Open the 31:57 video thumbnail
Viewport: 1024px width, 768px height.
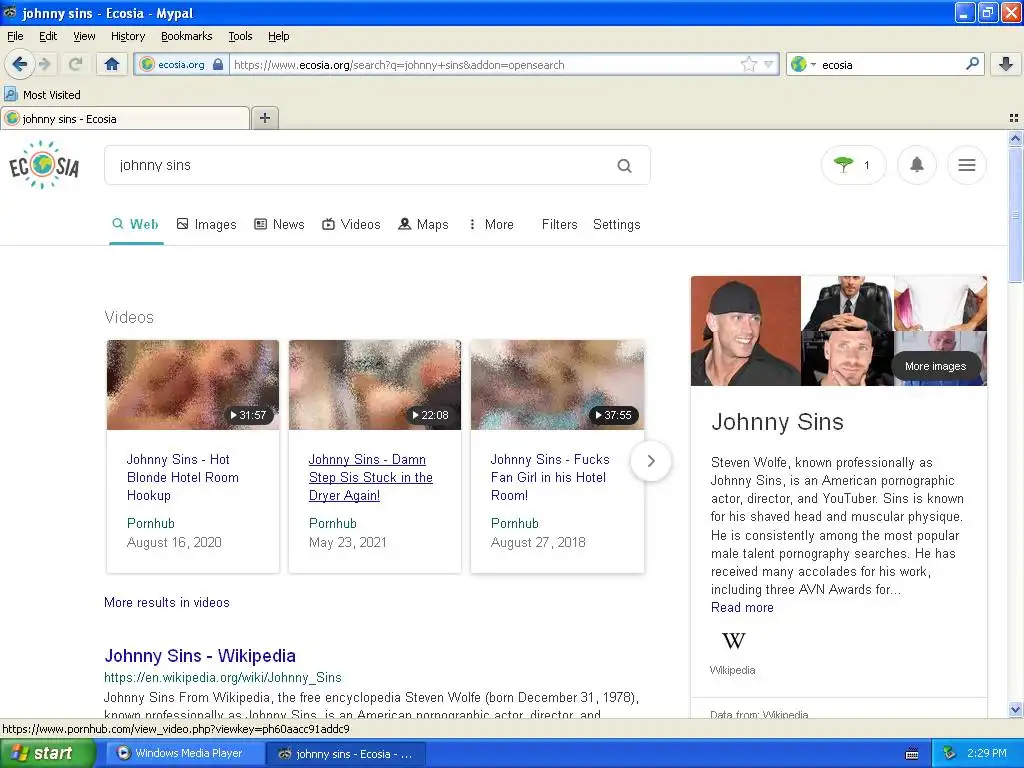coord(193,385)
